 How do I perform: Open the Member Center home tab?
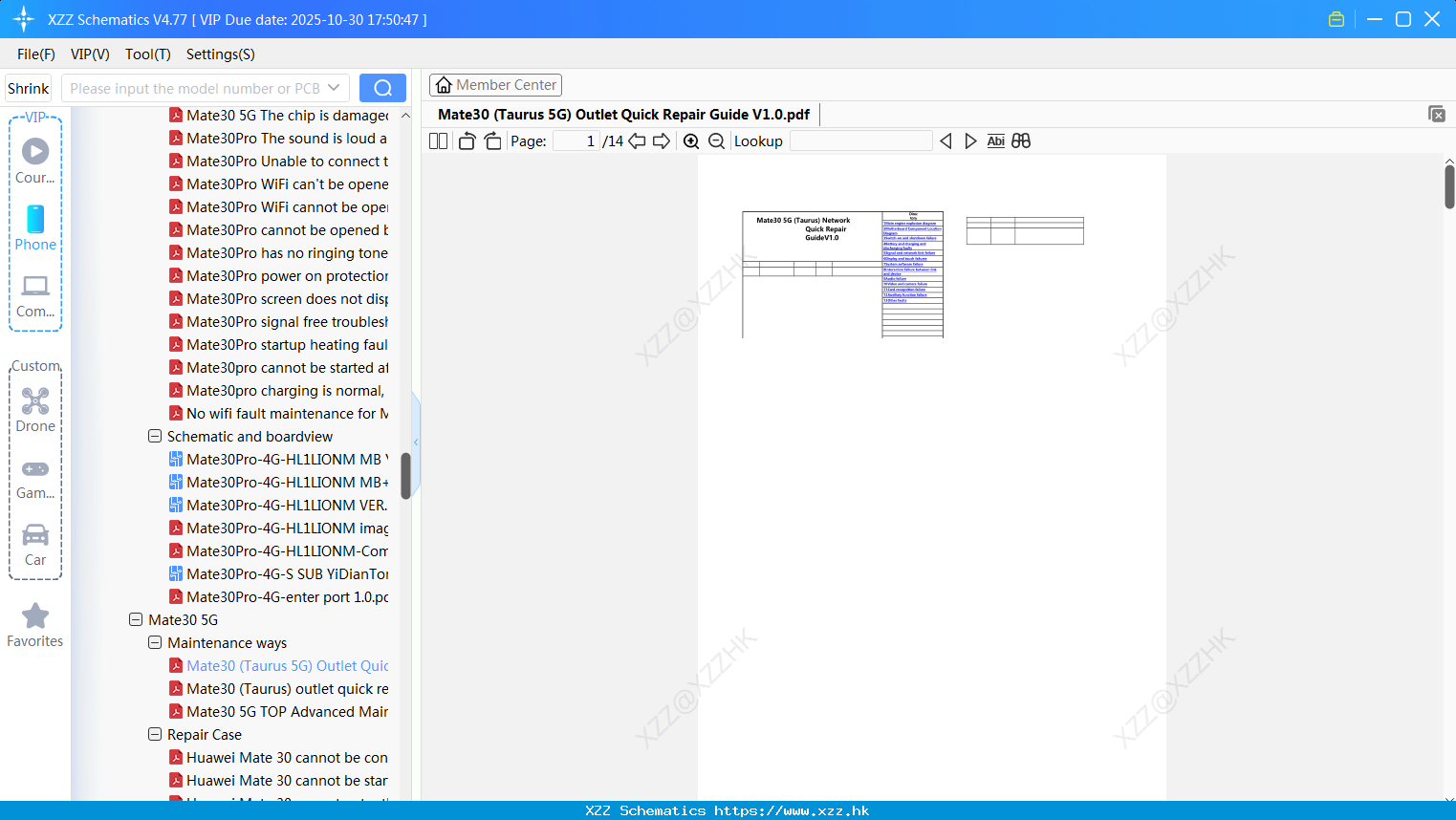tap(495, 85)
